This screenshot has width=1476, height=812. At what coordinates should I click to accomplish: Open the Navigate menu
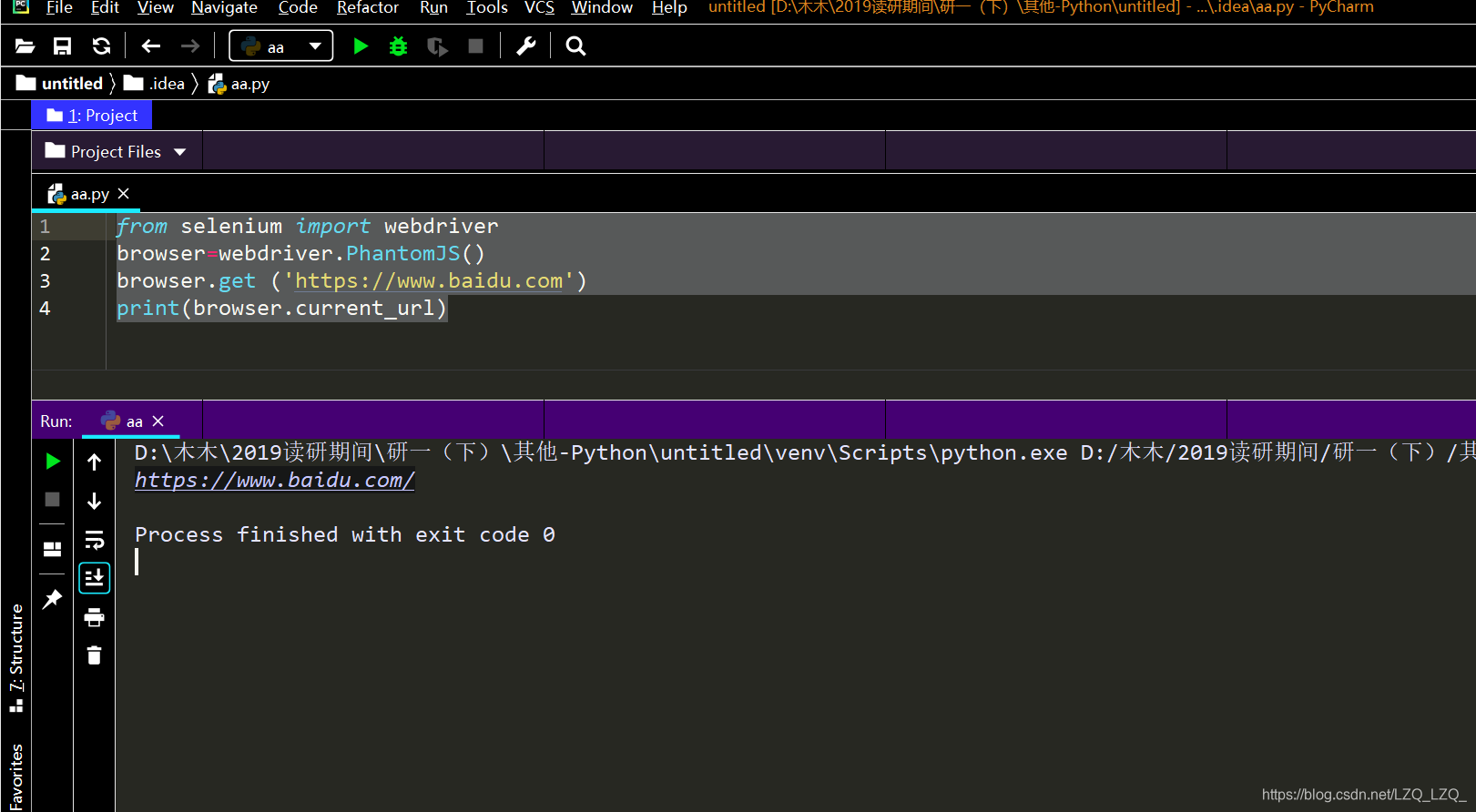point(224,7)
